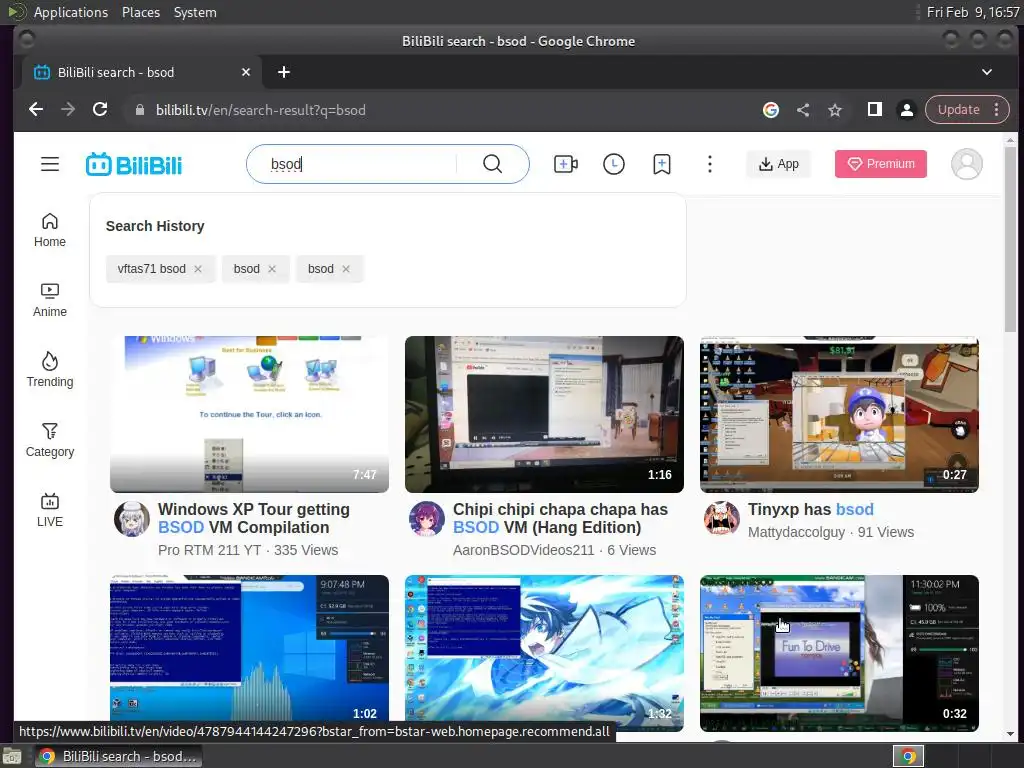This screenshot has height=768, width=1024.
Task: Select BiliBili search taskbar window button
Action: (118, 757)
